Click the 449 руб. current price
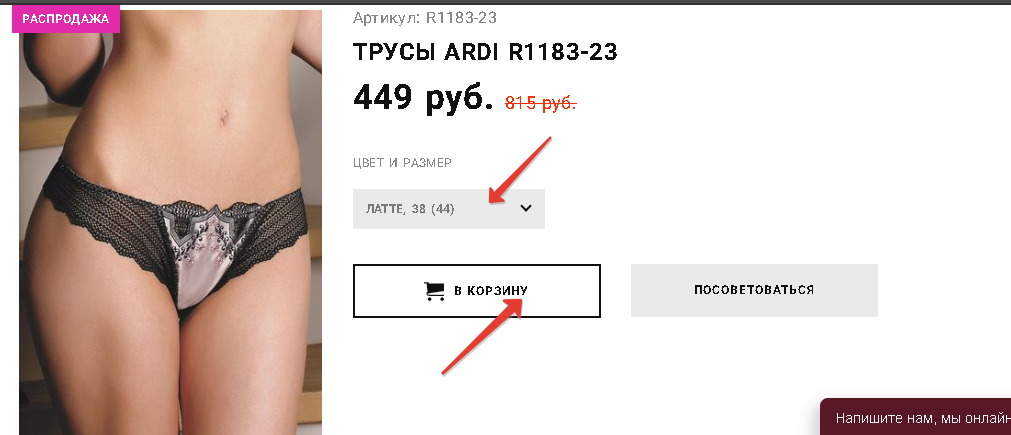 (423, 97)
